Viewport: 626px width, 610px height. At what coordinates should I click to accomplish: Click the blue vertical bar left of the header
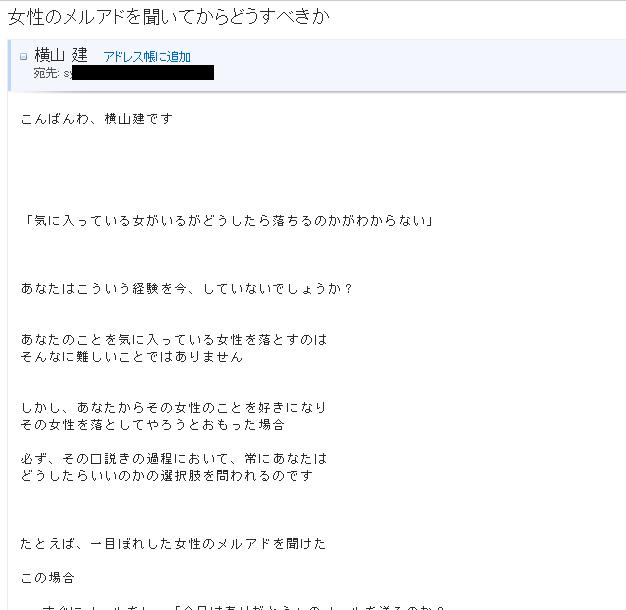pyautogui.click(x=9, y=65)
